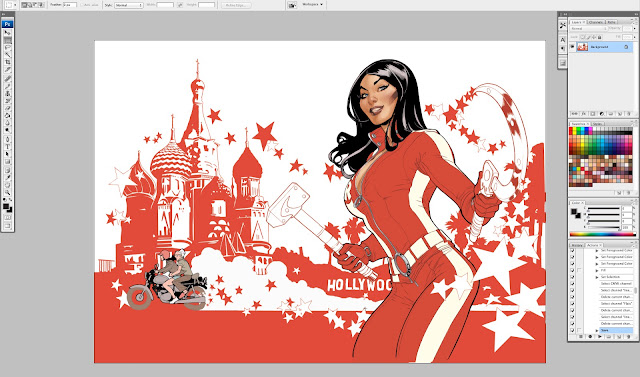Select the Crop tool
This screenshot has width=640, height=377.
[8, 62]
